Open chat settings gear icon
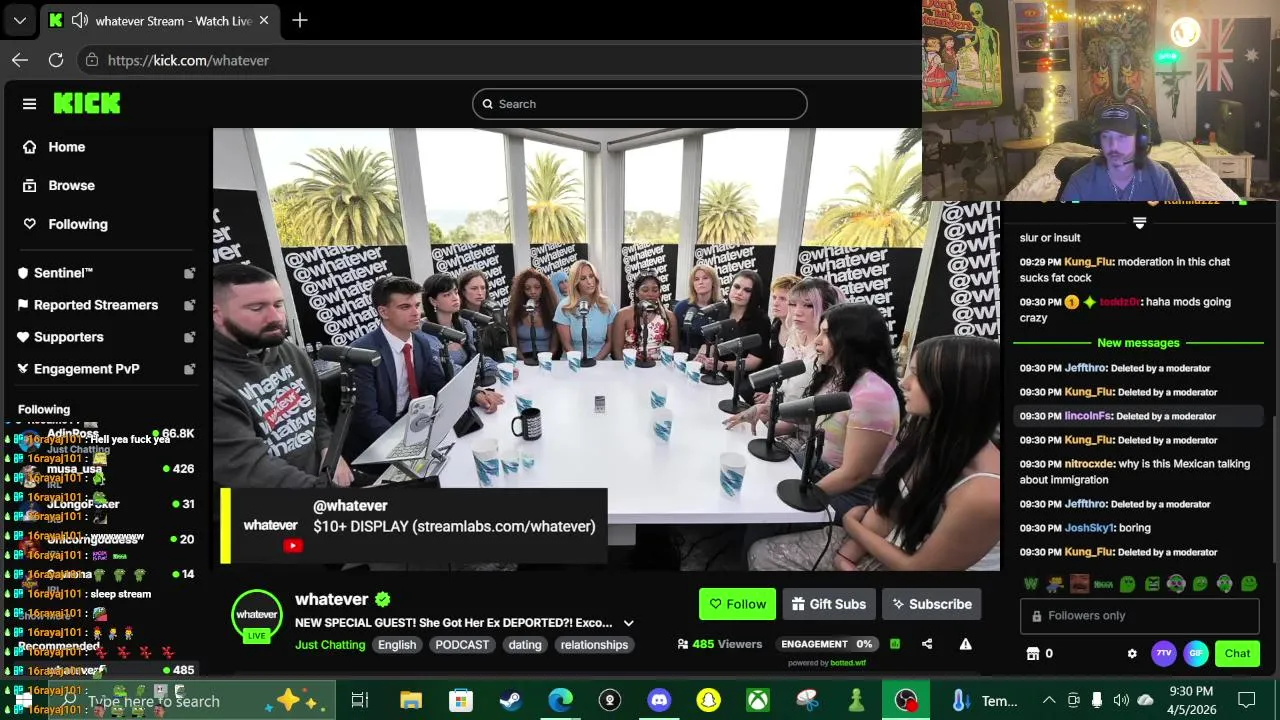Image resolution: width=1280 pixels, height=720 pixels. pyautogui.click(x=1132, y=654)
